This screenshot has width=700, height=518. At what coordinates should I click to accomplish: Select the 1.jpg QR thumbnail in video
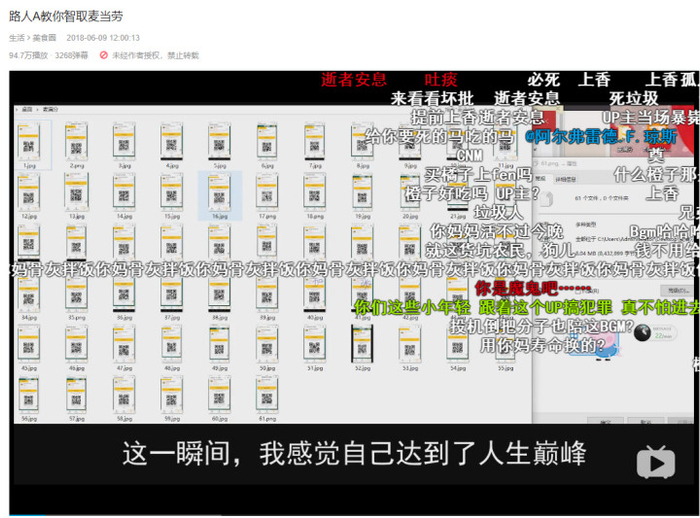coord(29,143)
